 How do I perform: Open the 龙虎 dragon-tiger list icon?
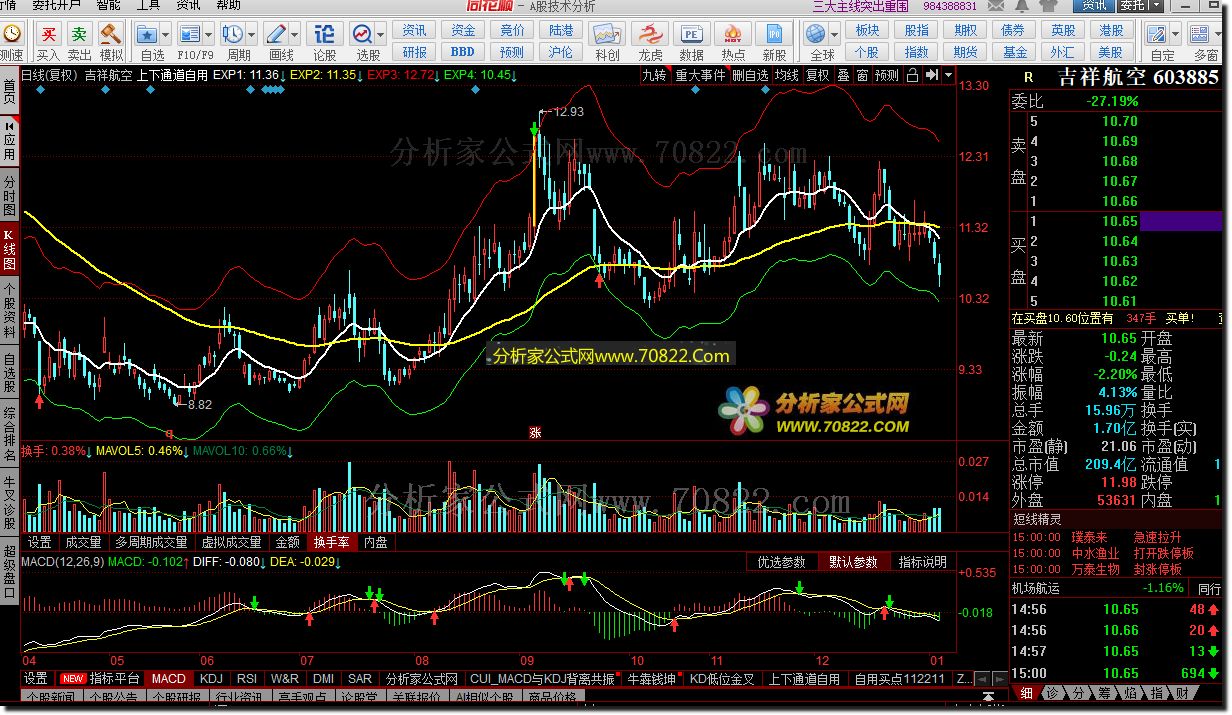650,34
